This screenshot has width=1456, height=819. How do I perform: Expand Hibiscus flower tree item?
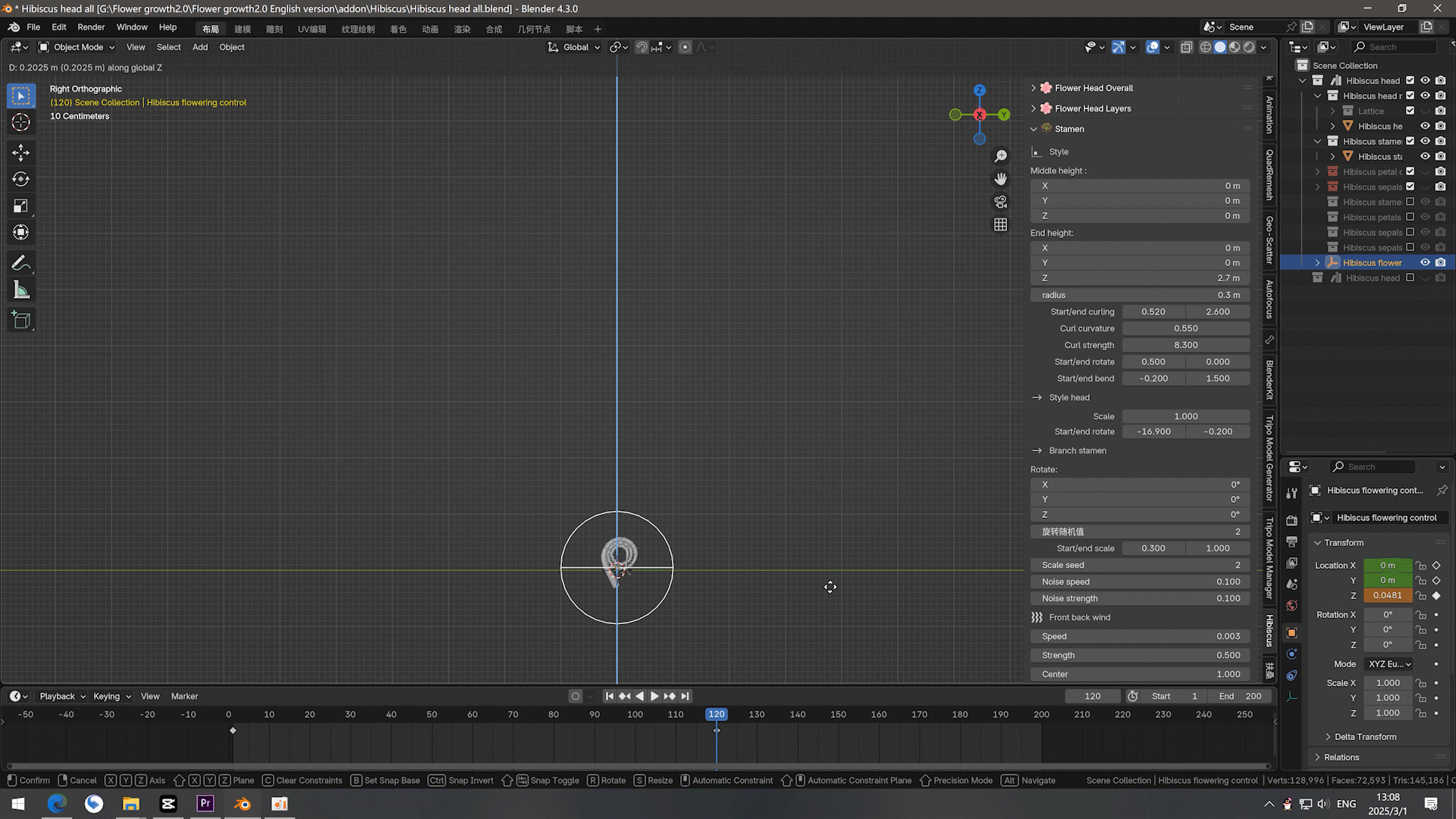(1318, 262)
